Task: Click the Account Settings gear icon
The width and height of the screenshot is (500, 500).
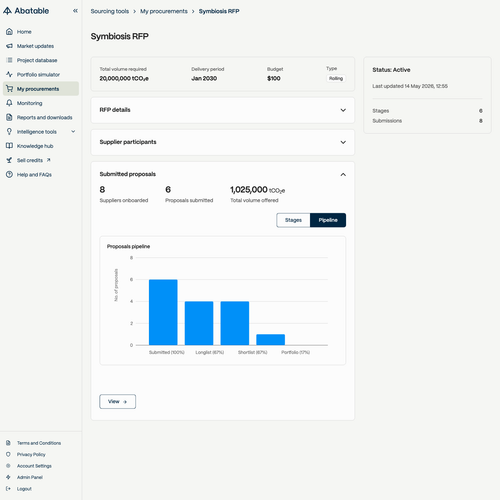Action: pyautogui.click(x=8, y=466)
